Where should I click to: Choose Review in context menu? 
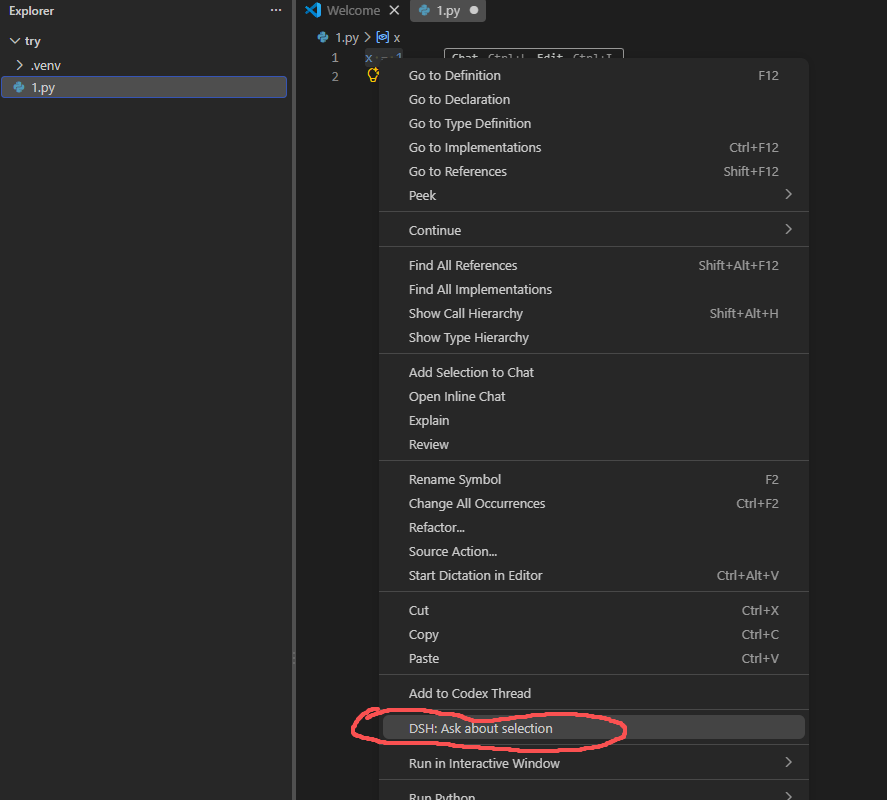[593, 444]
